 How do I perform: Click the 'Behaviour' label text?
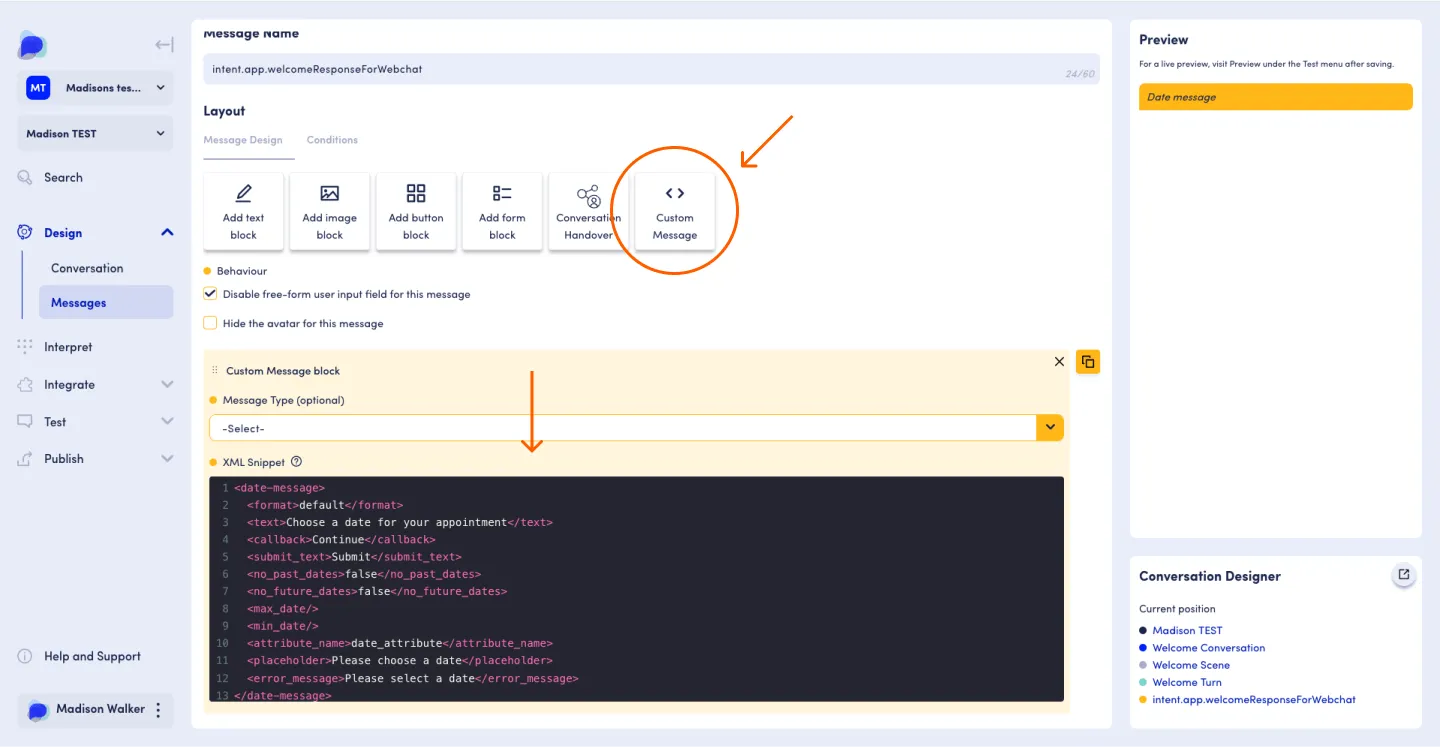point(242,271)
